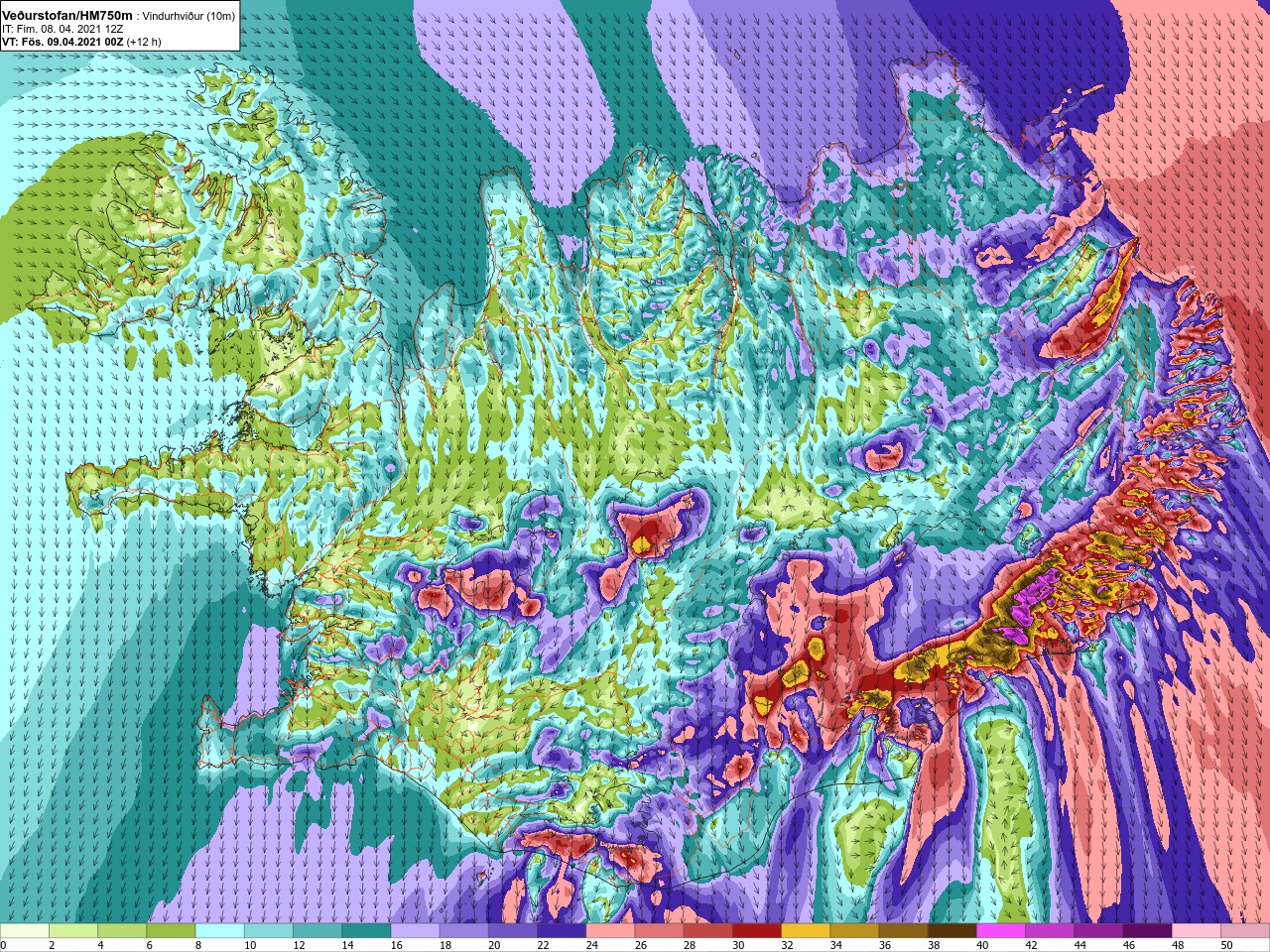
Task: Click the legend number 50
Action: (x=1227, y=945)
